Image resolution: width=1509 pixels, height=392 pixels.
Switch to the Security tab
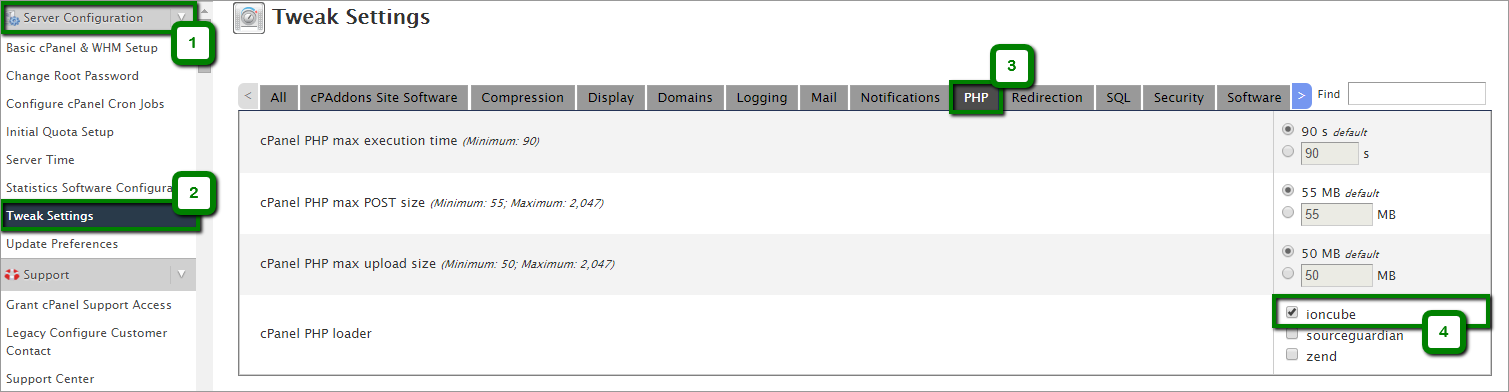click(1178, 97)
